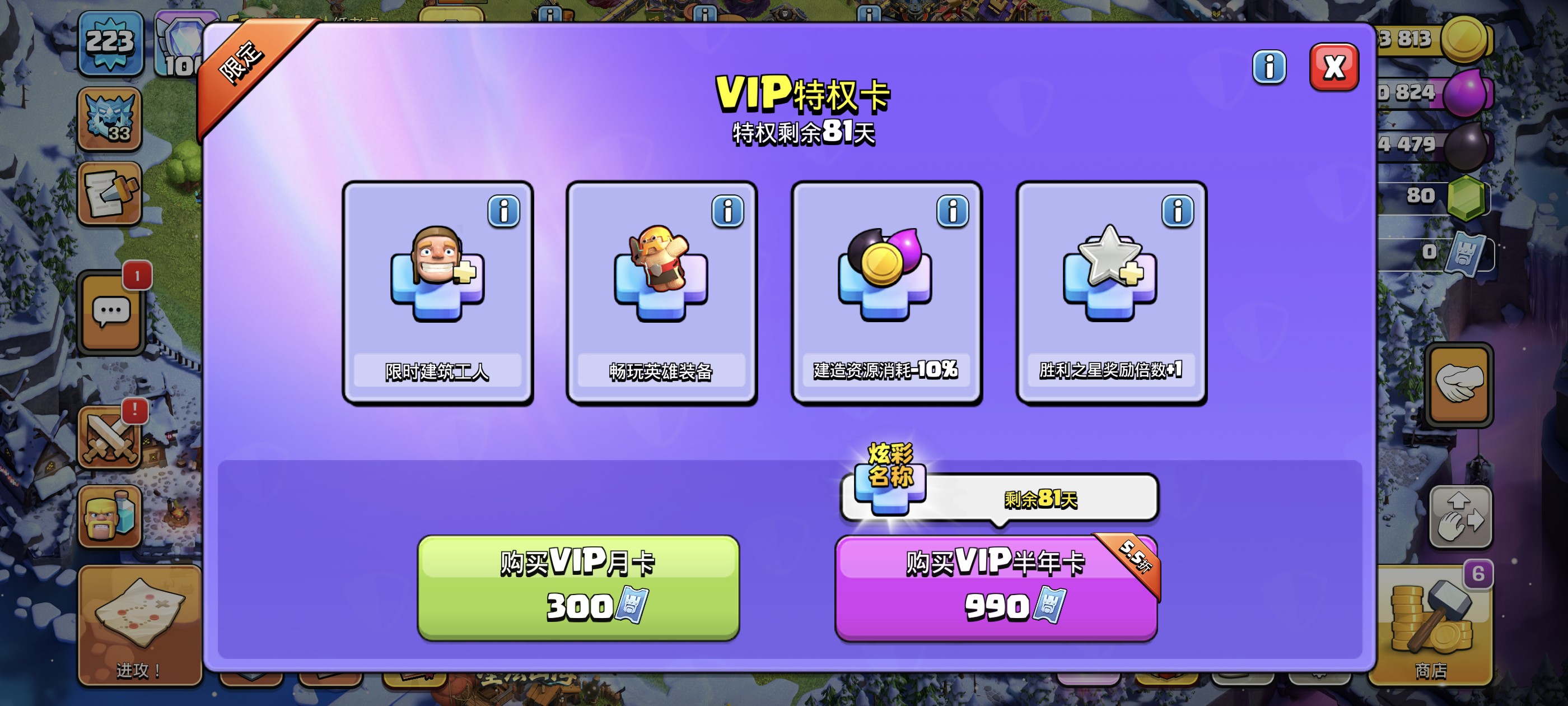
Task: Open info for 畅玩英雄装备 perk
Action: [727, 211]
